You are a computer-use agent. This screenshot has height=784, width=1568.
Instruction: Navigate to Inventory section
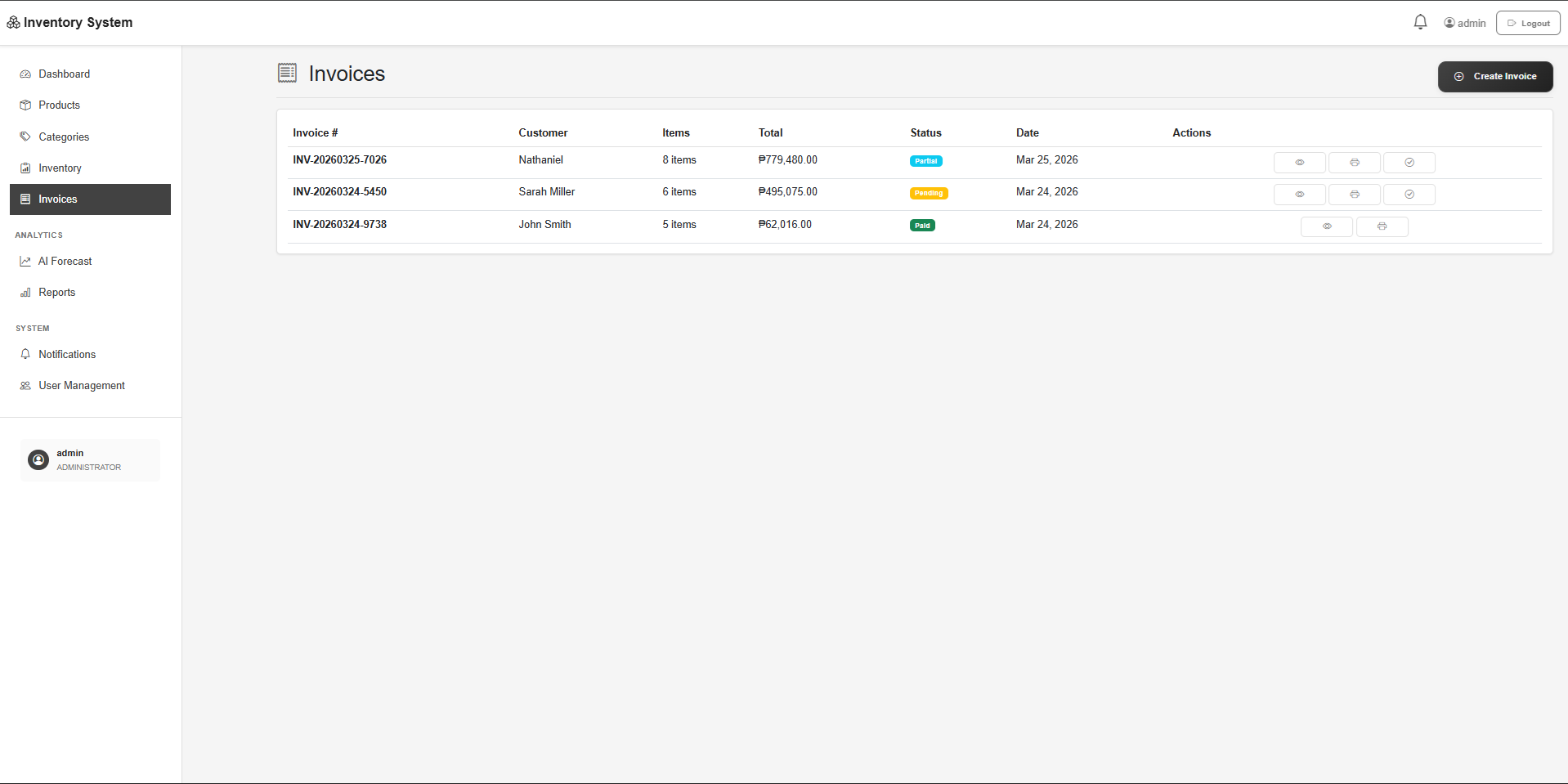[x=60, y=168]
